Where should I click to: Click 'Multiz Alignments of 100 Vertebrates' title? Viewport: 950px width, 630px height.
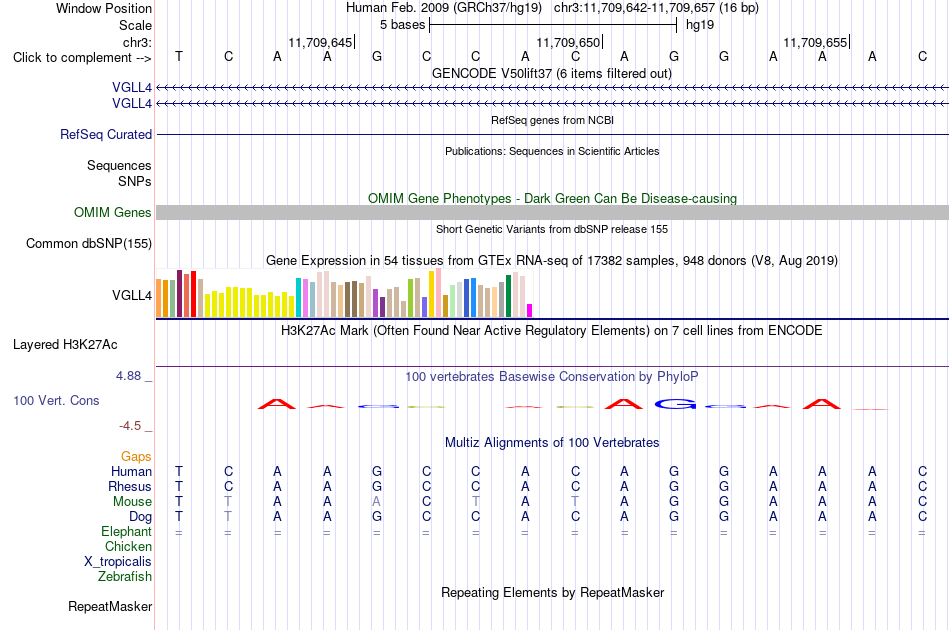coord(552,442)
